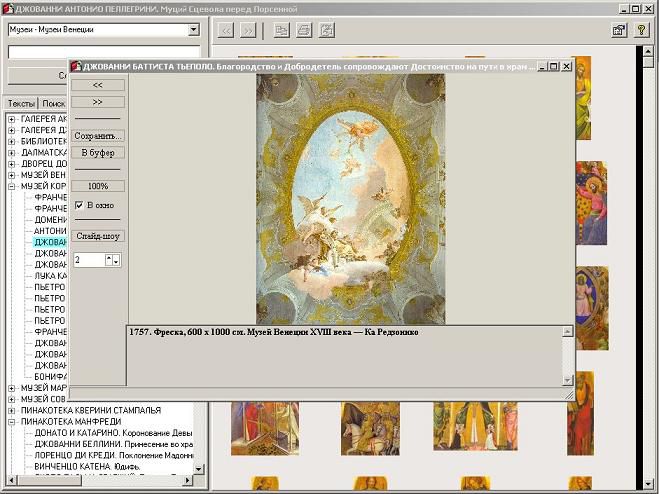659x494 pixels.
Task: Click the main toolbar back arrows button
Action: click(227, 30)
